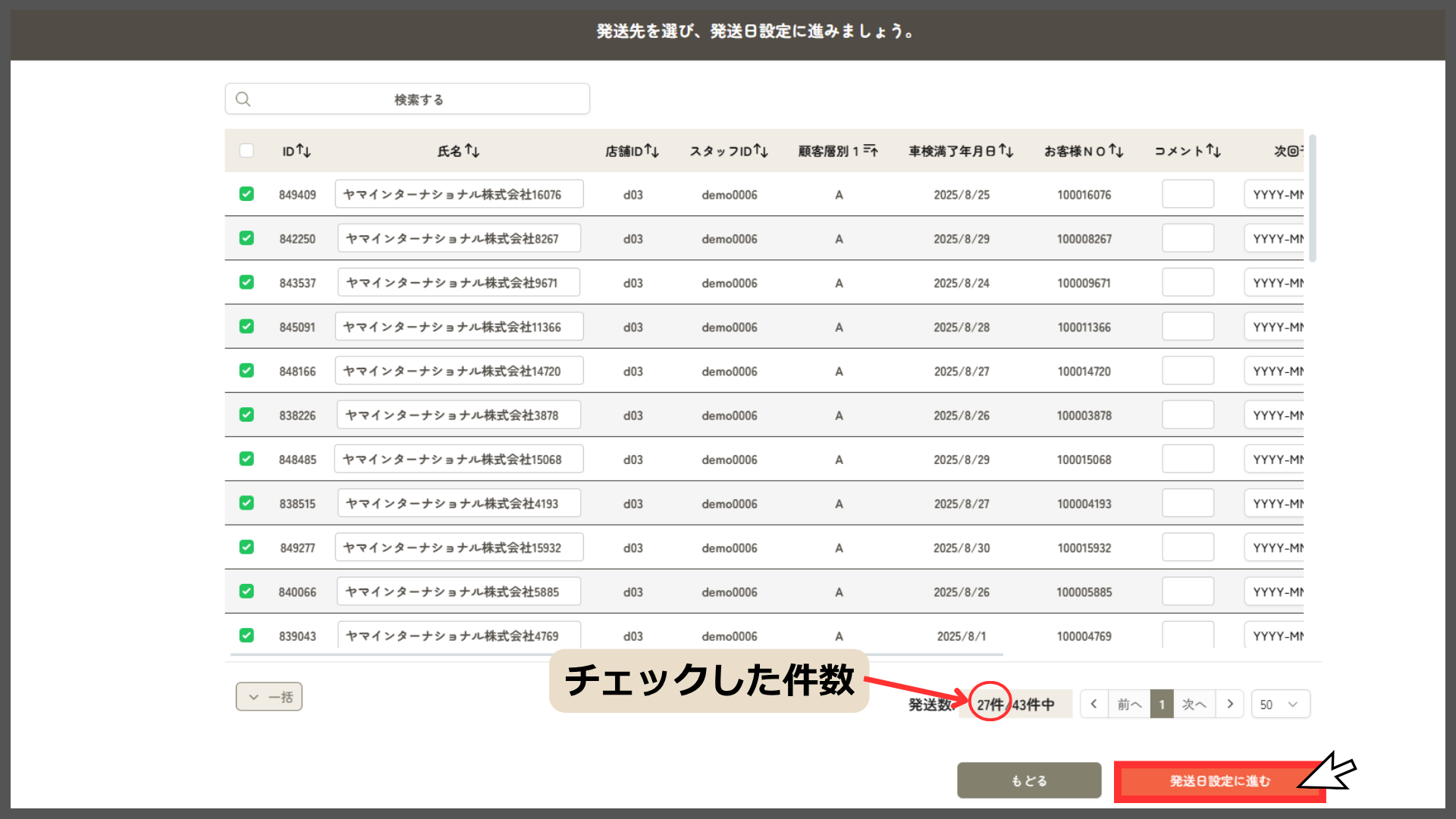Open the 一括 bulk dropdown
This screenshot has height=819, width=1456.
(x=269, y=697)
